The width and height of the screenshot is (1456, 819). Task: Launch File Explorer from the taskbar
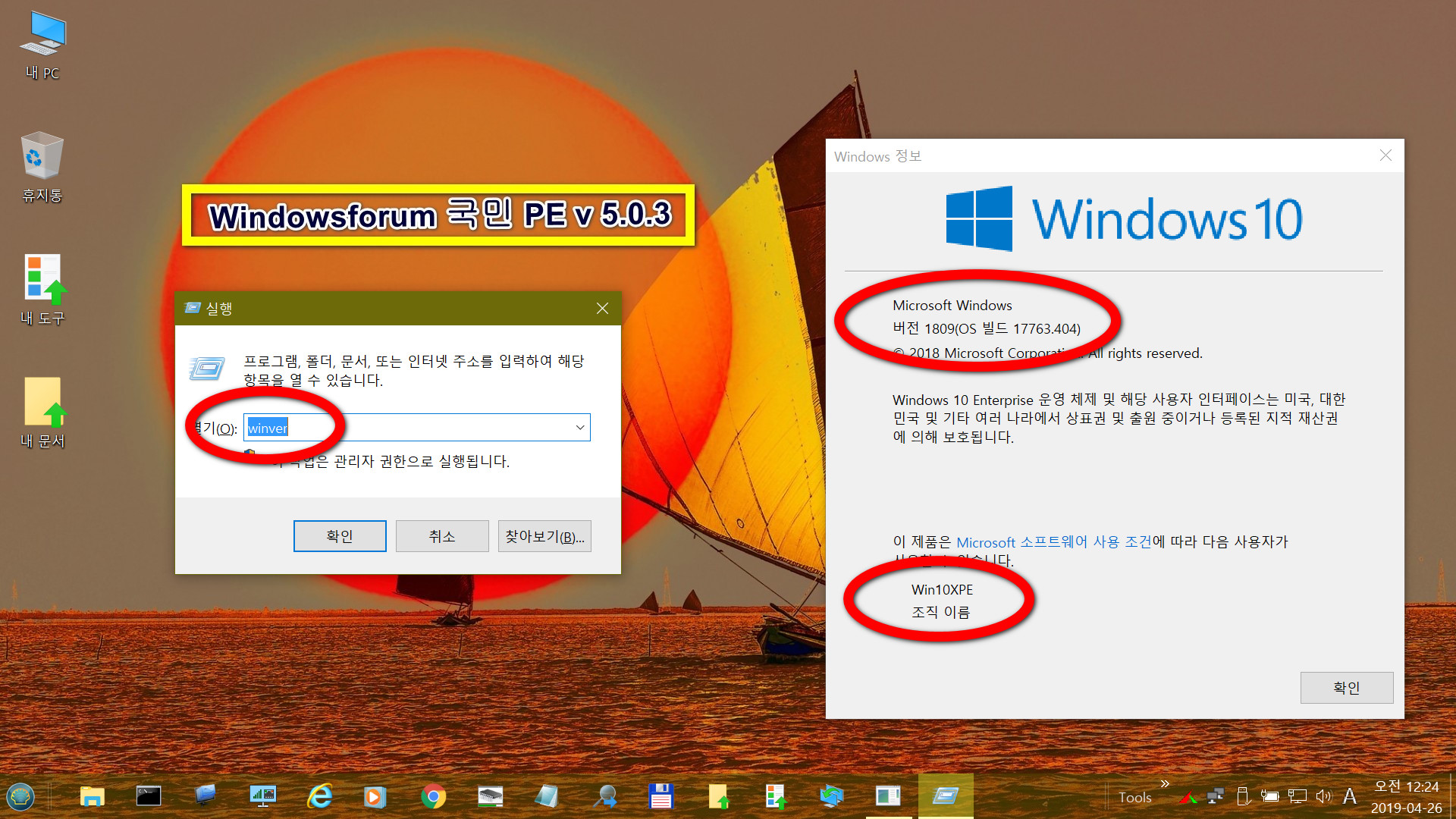pyautogui.click(x=92, y=796)
